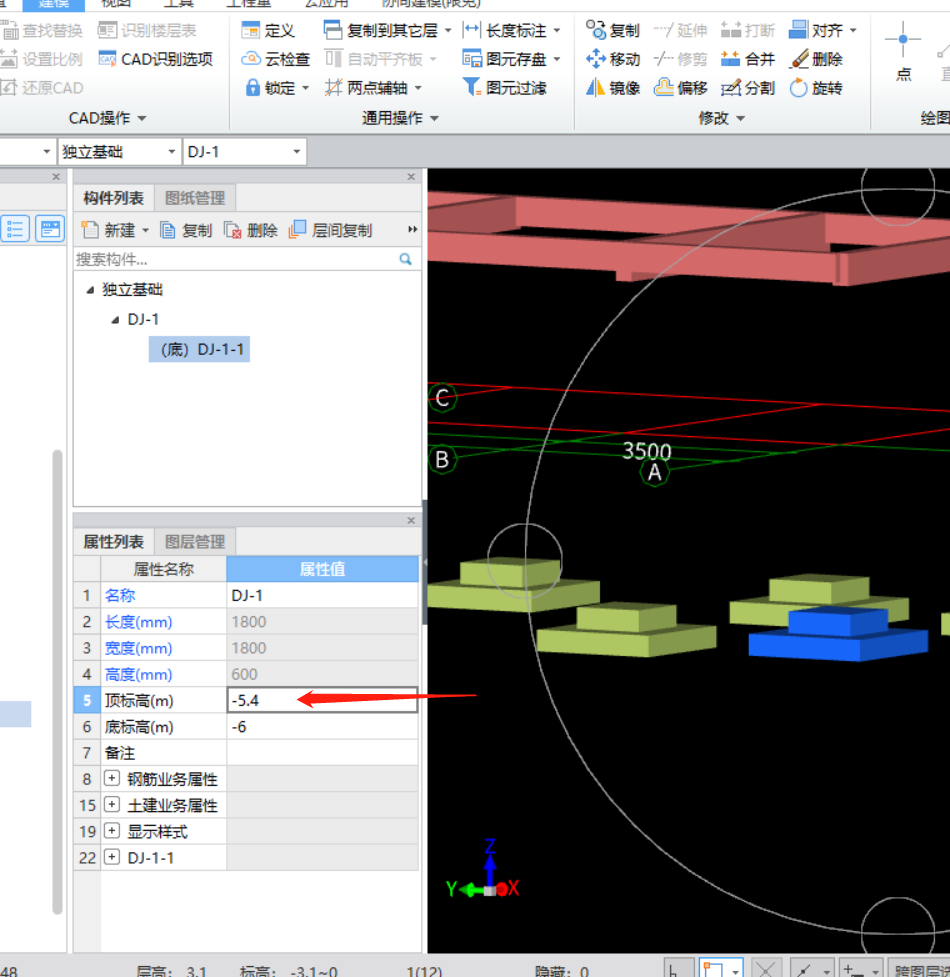Select the 镜像 mirror tool
This screenshot has height=977, width=950.
pyautogui.click(x=613, y=88)
